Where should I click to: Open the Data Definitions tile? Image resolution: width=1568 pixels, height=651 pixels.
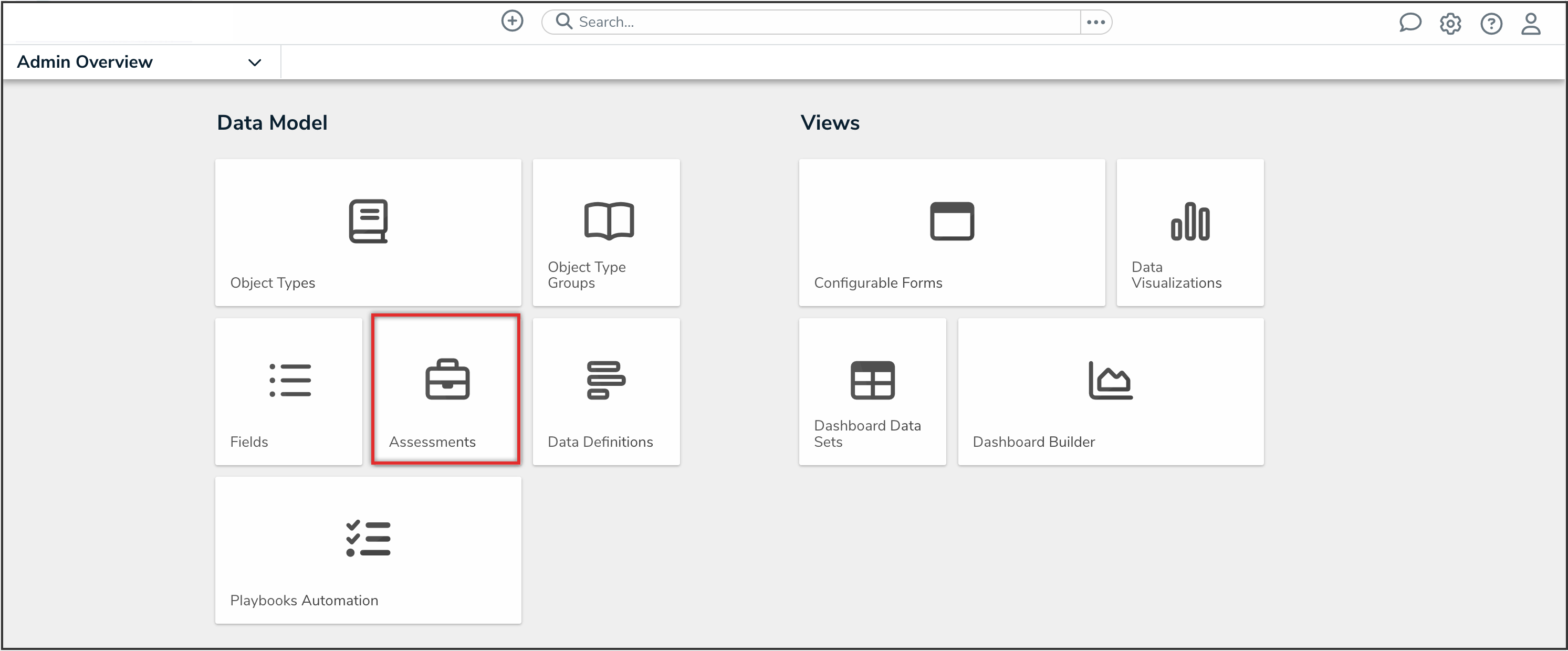(605, 391)
